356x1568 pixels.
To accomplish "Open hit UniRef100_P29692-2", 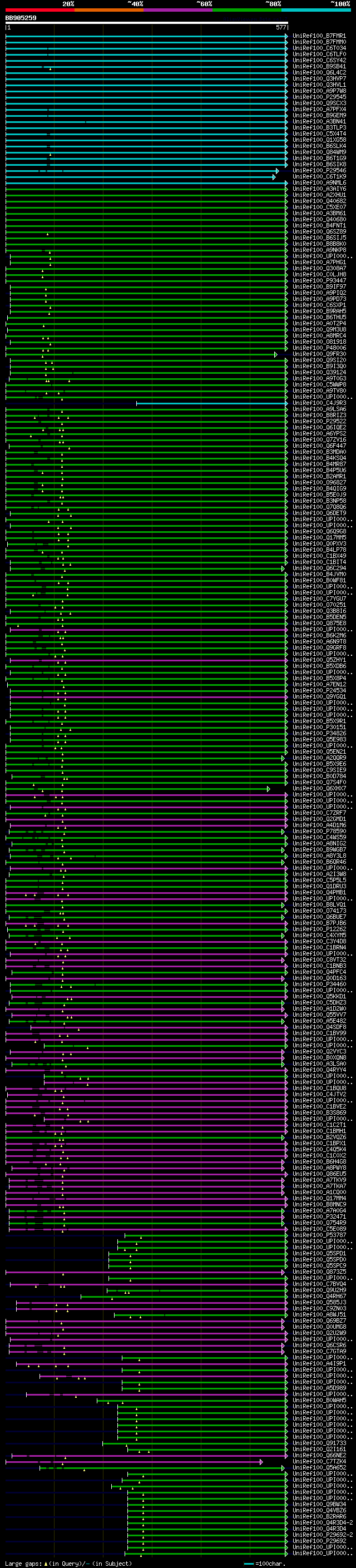I will [323, 1535].
